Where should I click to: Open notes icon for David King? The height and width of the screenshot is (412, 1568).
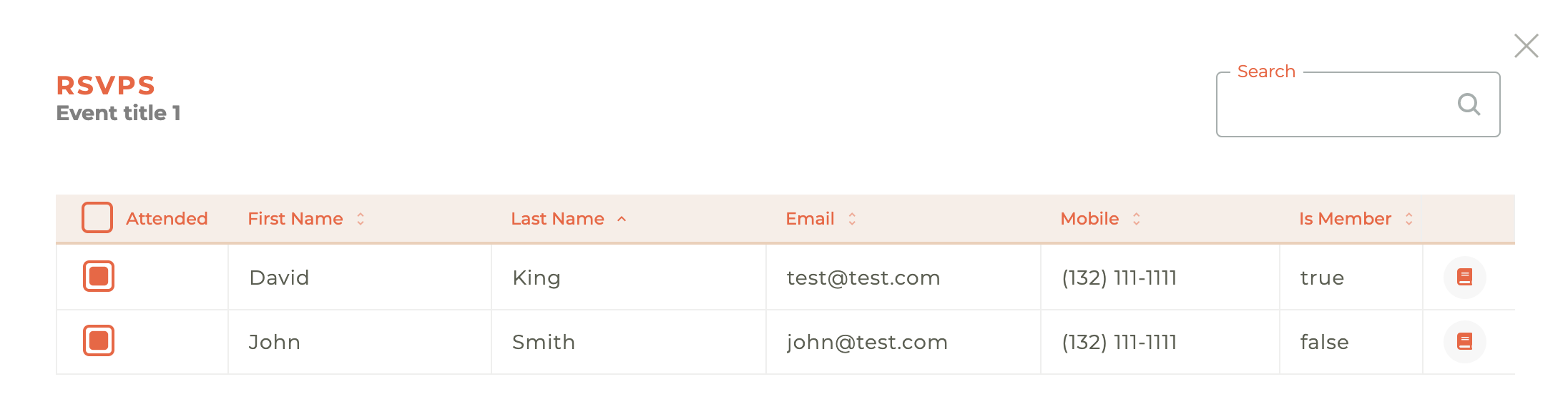[1464, 278]
